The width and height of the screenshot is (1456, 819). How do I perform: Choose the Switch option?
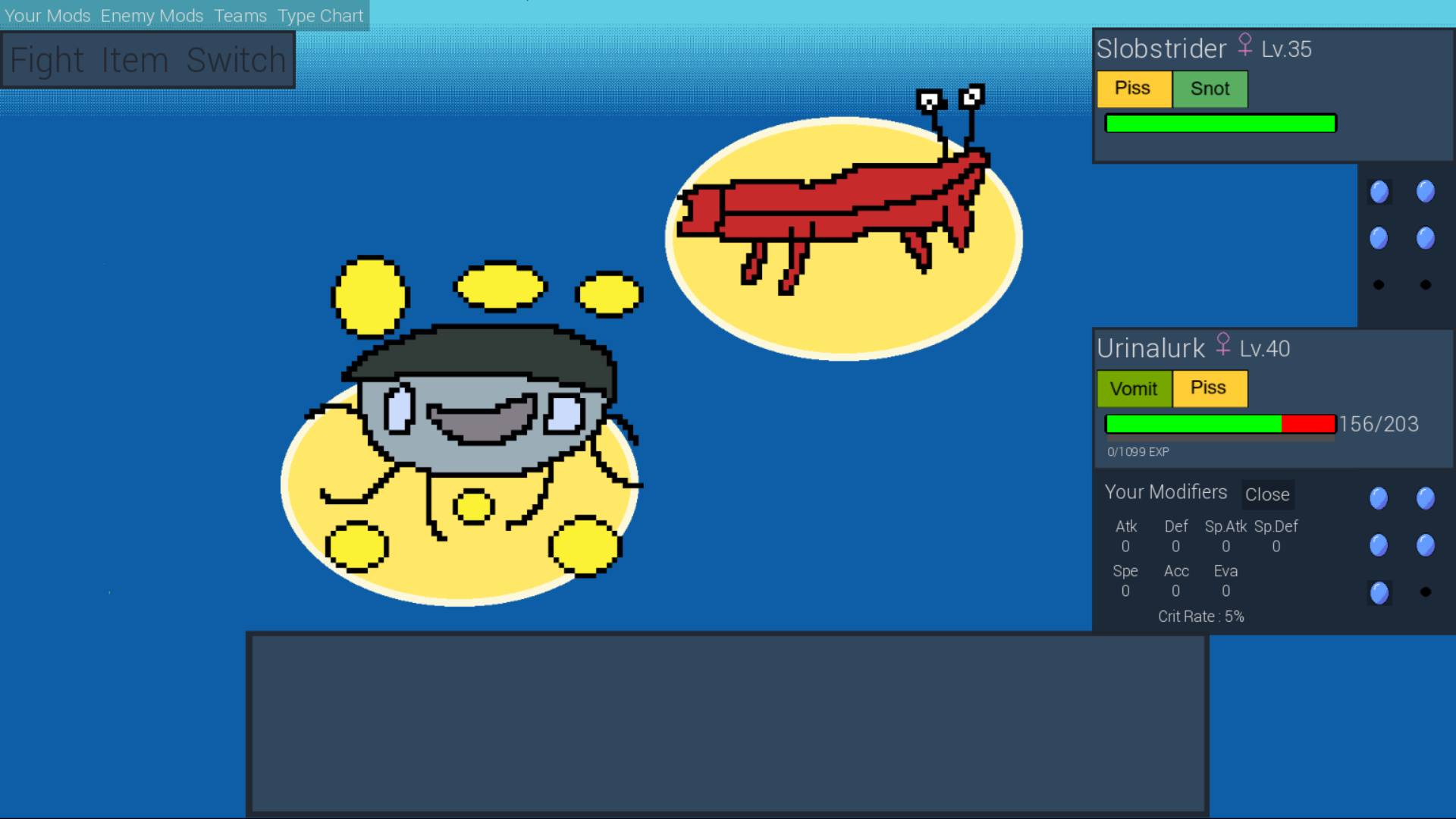pos(236,60)
